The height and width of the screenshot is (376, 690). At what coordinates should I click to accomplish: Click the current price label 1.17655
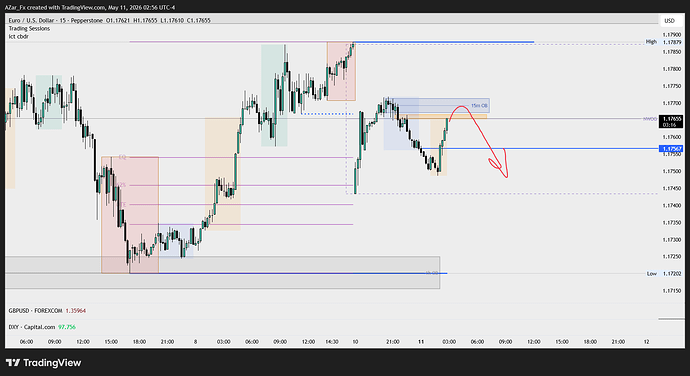(671, 122)
